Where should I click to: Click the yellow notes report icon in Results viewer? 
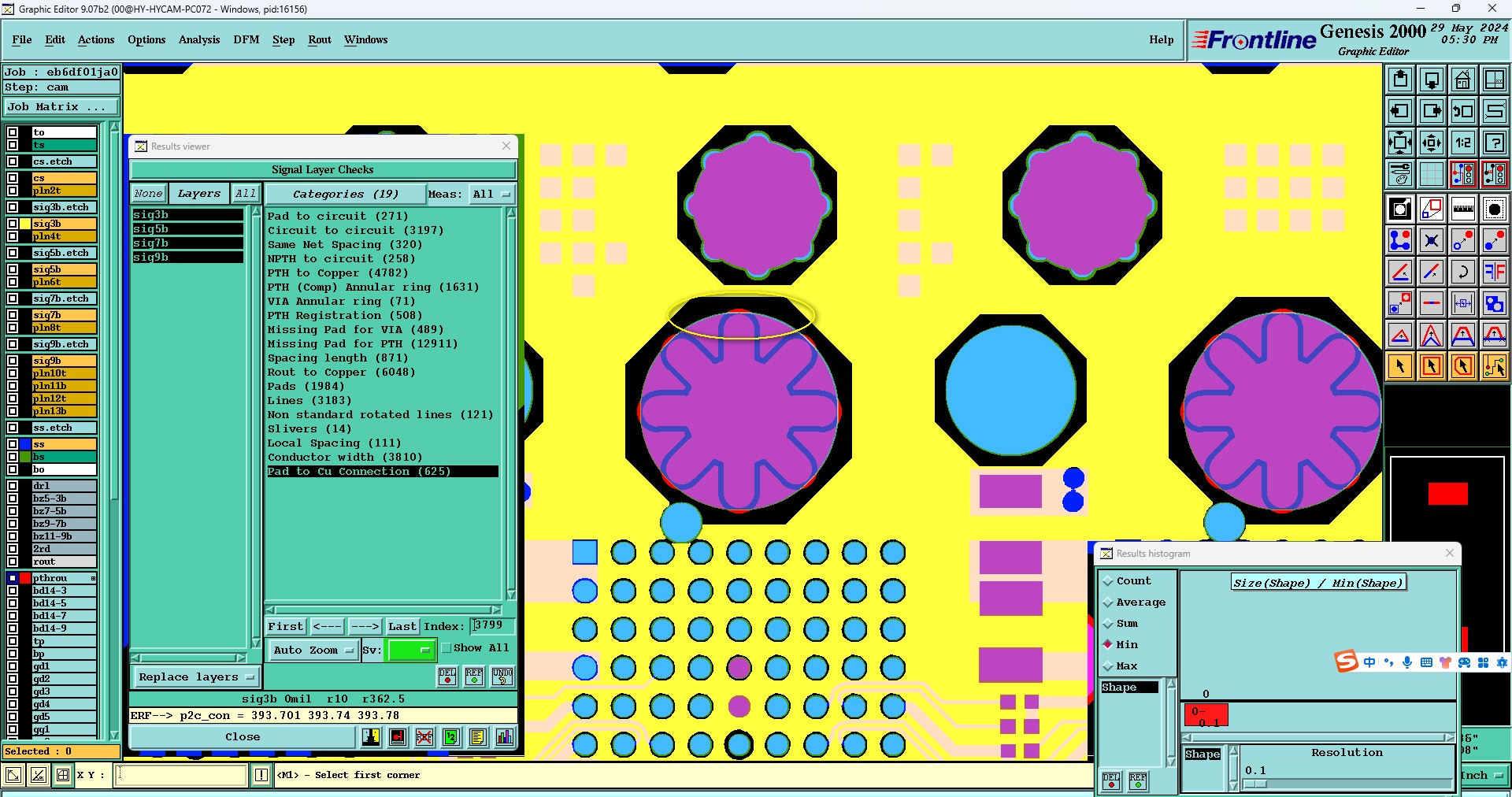(477, 737)
